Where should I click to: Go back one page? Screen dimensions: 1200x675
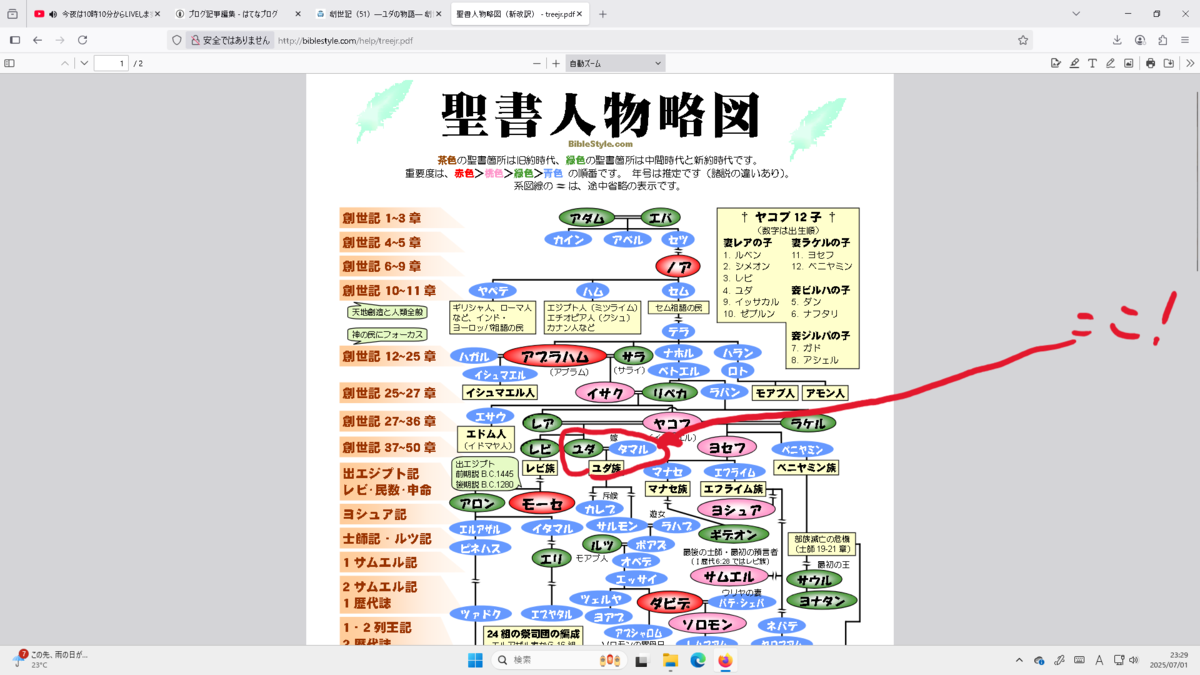click(37, 40)
